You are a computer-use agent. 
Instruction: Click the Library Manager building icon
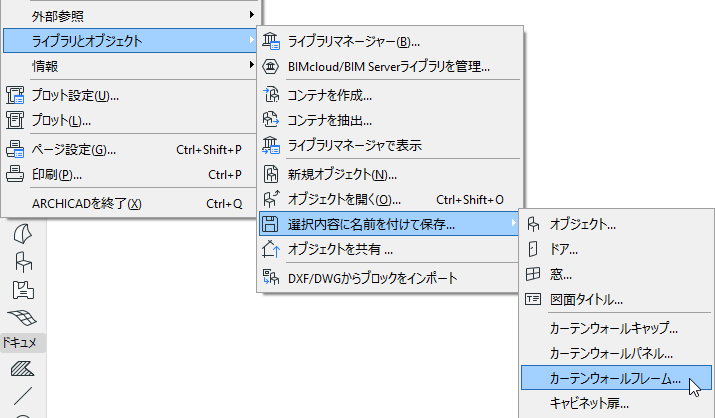270,42
